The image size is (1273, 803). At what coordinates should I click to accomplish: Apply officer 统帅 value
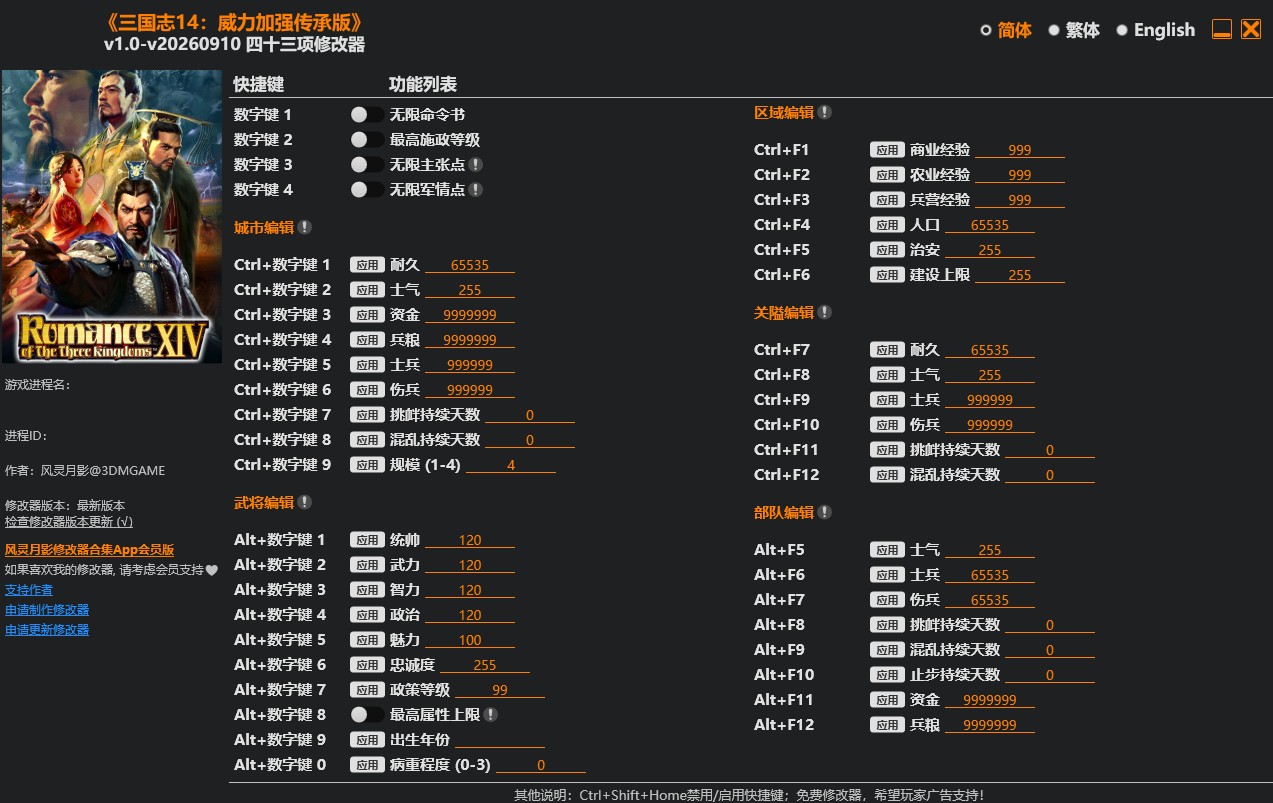pos(367,540)
